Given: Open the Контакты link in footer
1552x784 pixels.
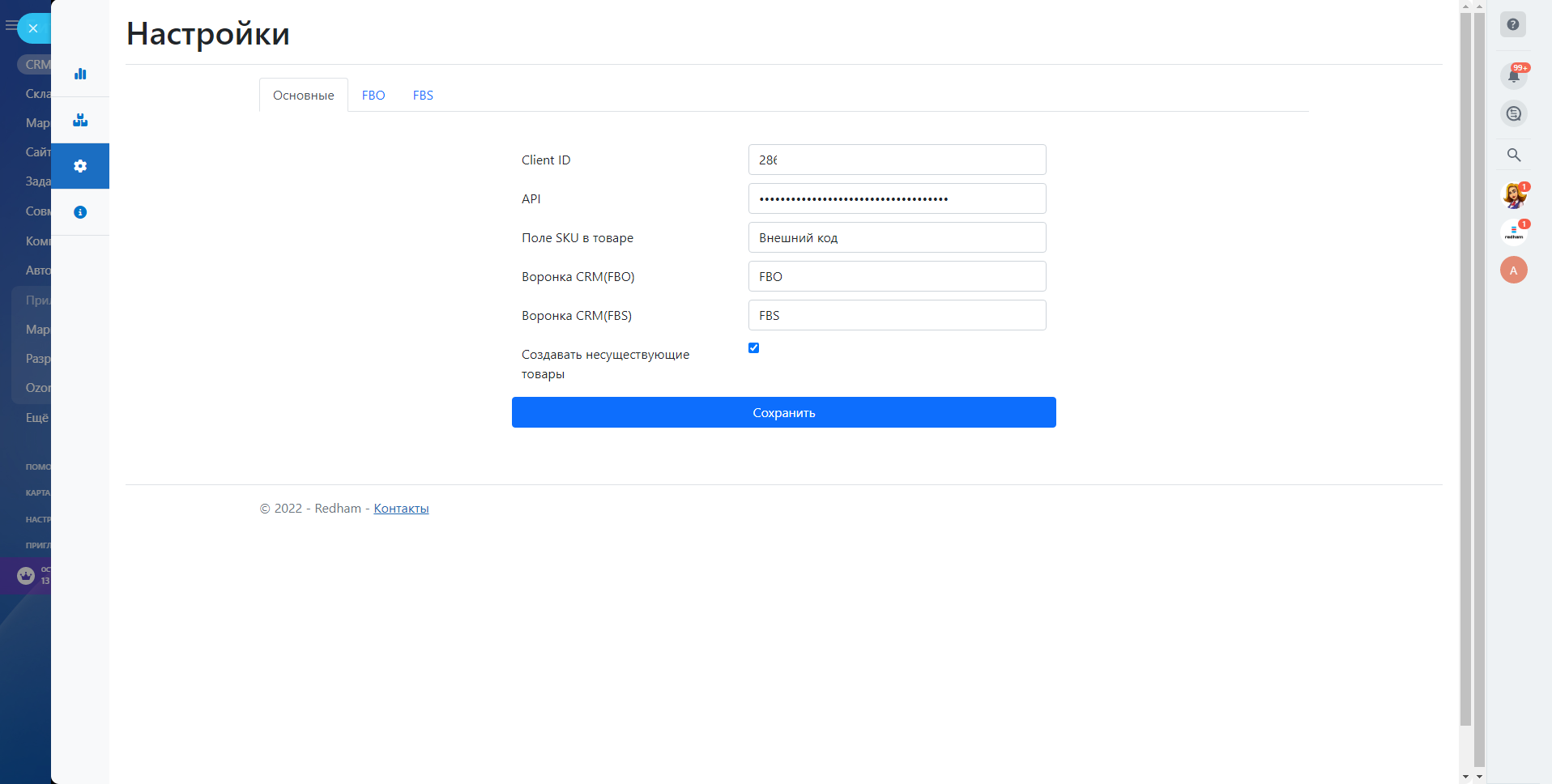Looking at the screenshot, I should [401, 509].
